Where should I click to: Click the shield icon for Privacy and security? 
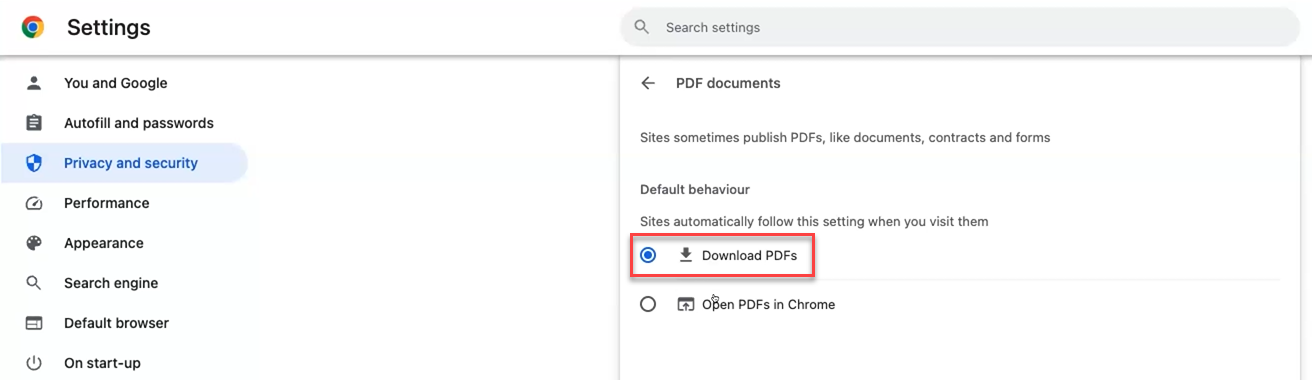(34, 163)
